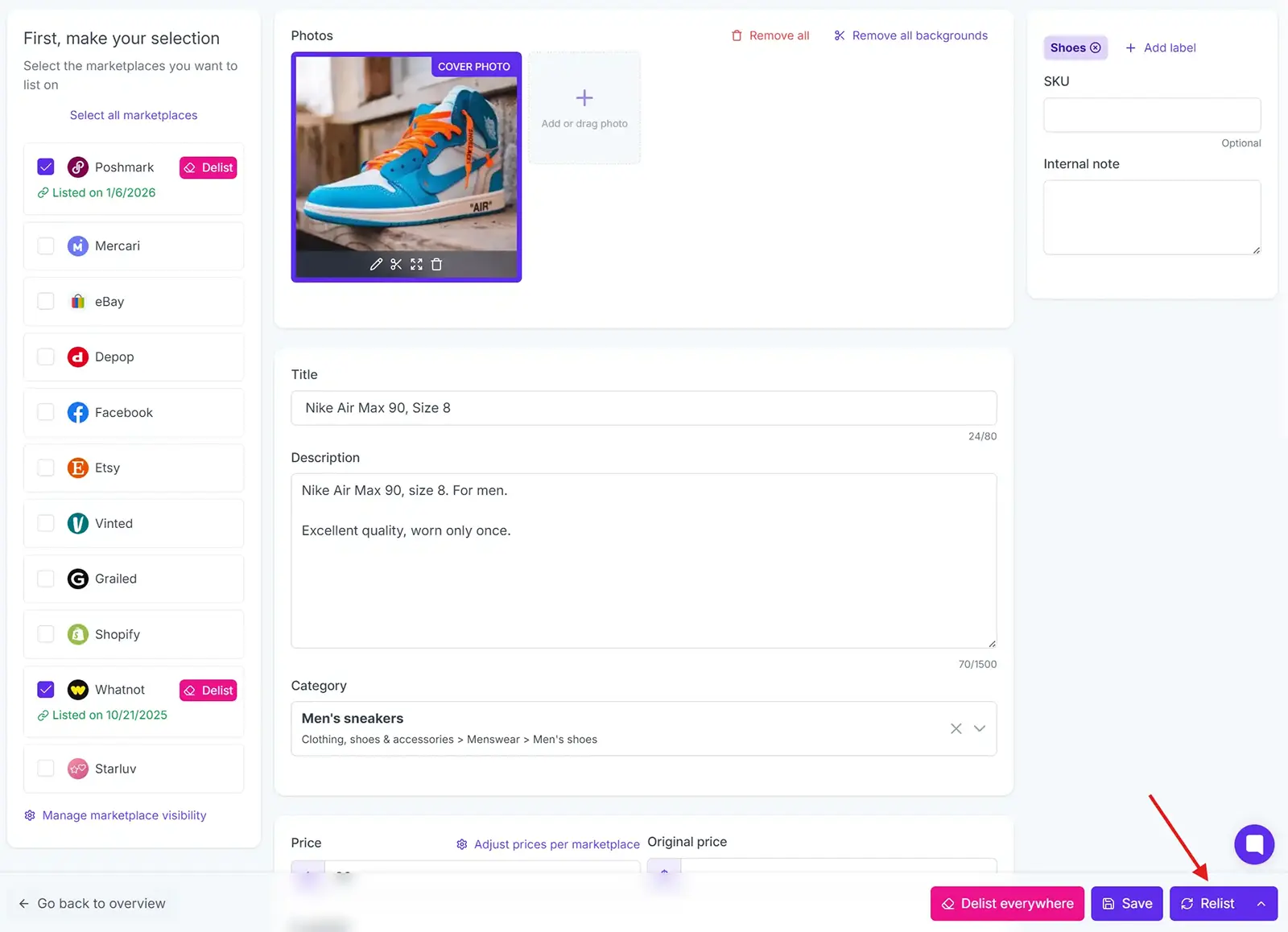Click inside the SKU input field
This screenshot has width=1288, height=932.
(1151, 114)
